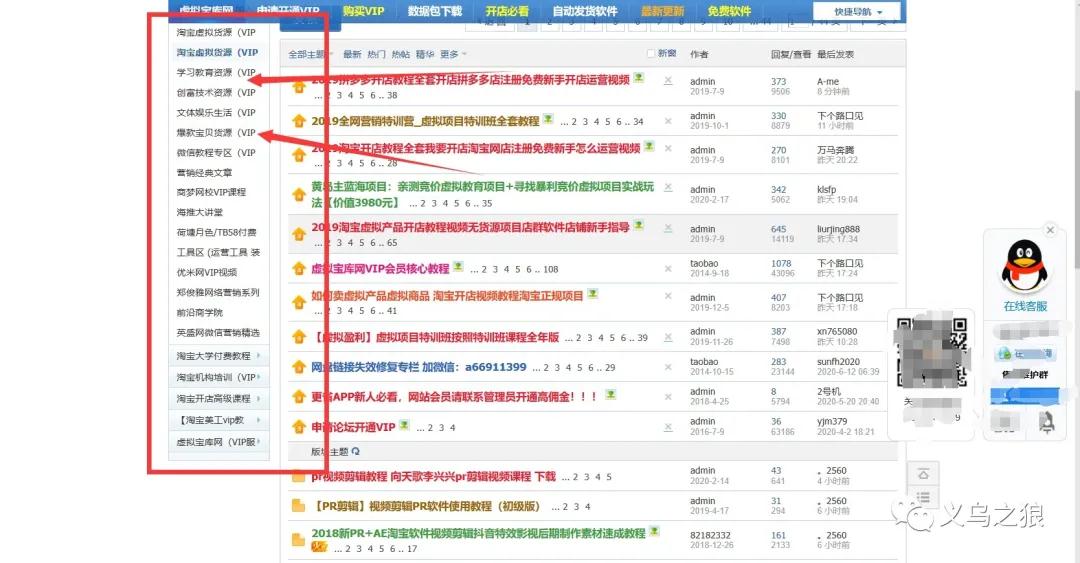Screen dimensions: 1080x563
Task: Click folder icon next to 【PR剪辑】 thread
Action: point(298,507)
